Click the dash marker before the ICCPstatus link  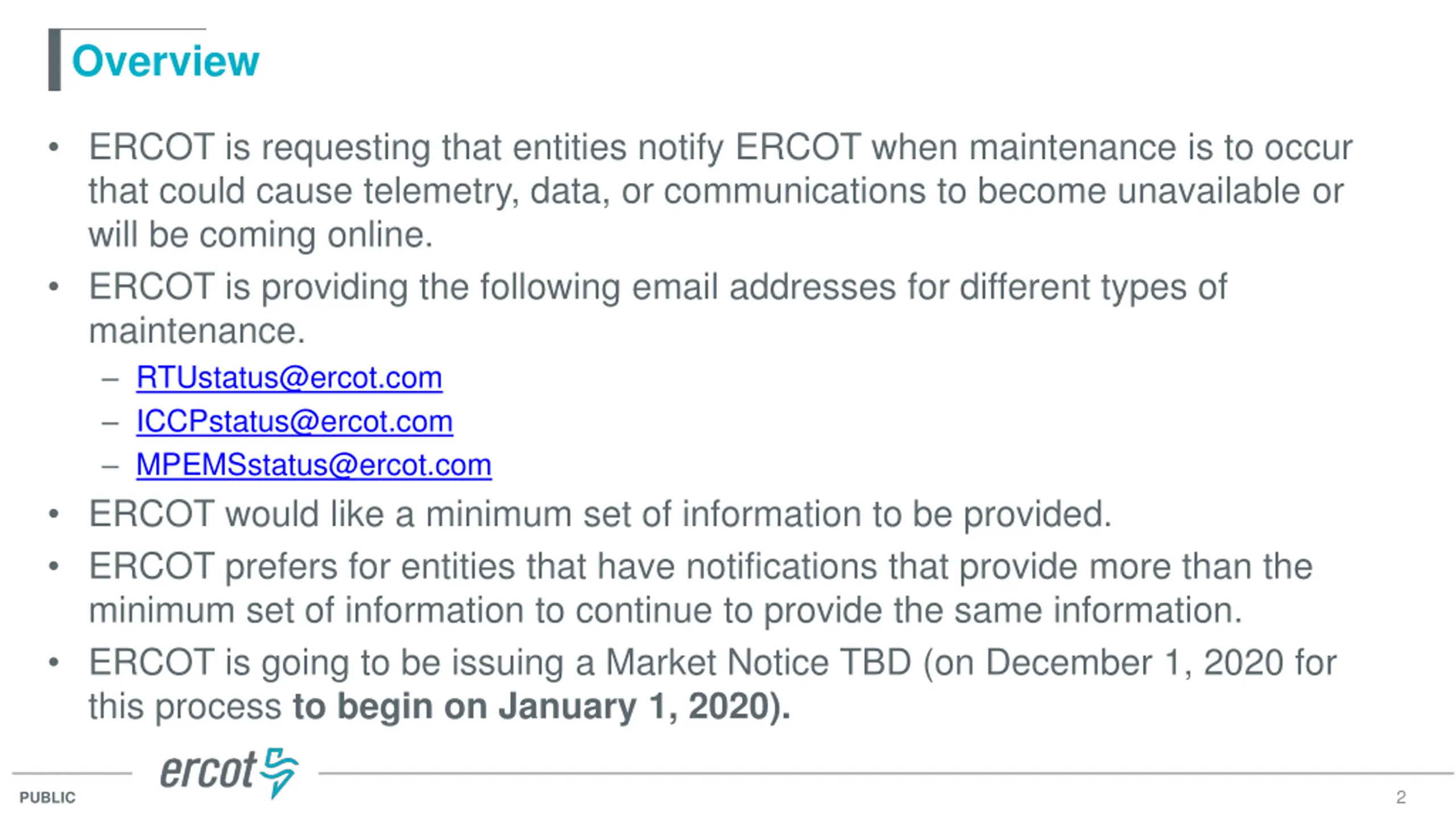pyautogui.click(x=110, y=423)
